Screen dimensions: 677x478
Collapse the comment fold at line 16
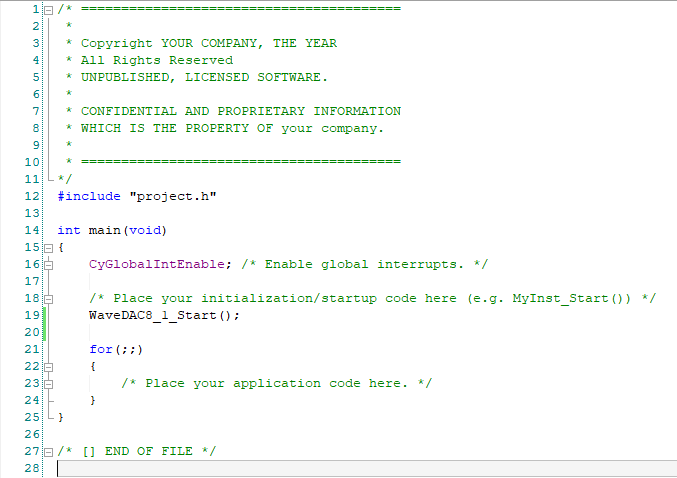point(49,265)
